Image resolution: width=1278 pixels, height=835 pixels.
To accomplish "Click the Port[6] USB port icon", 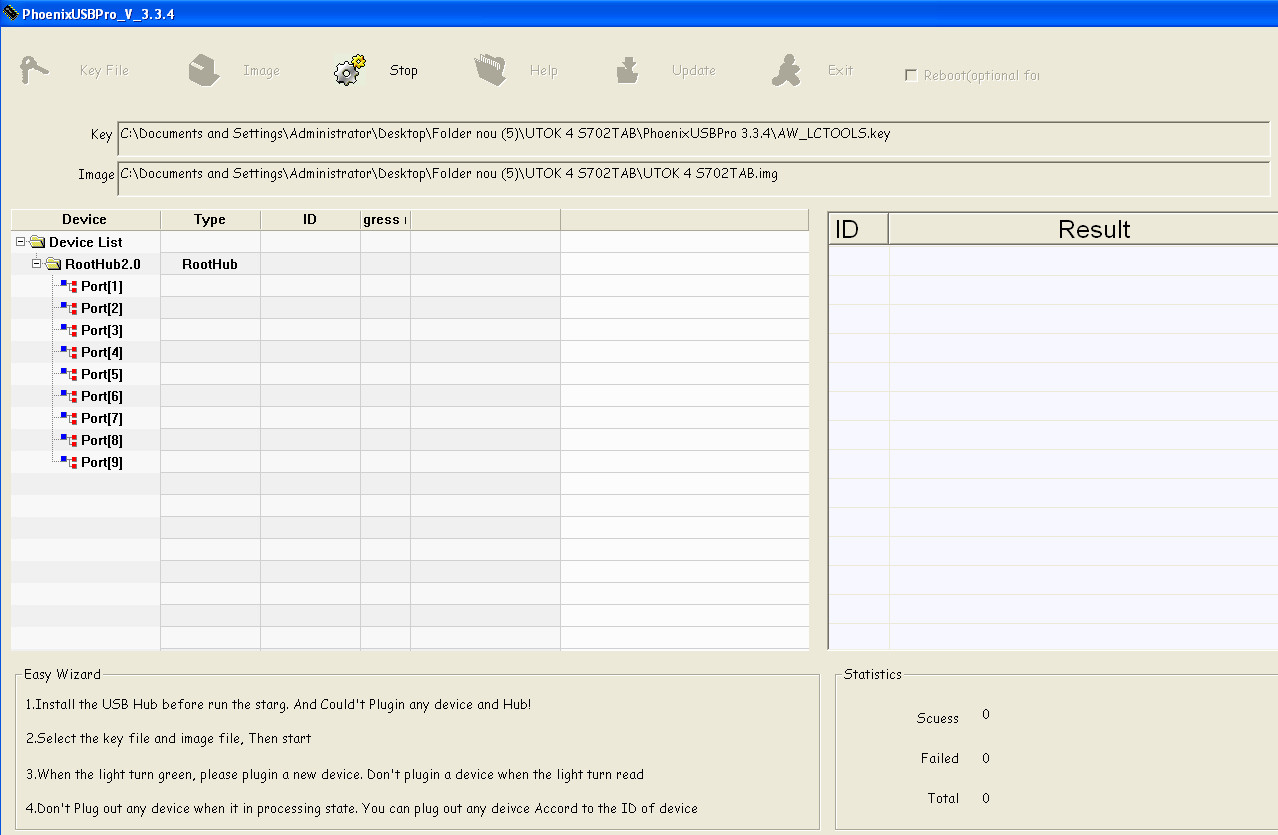I will tap(69, 396).
